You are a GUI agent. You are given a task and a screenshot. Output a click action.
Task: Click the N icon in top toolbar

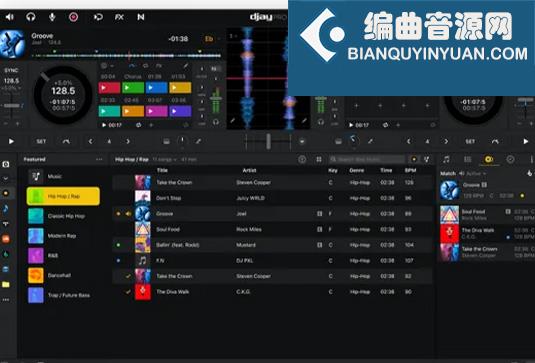click(x=141, y=17)
